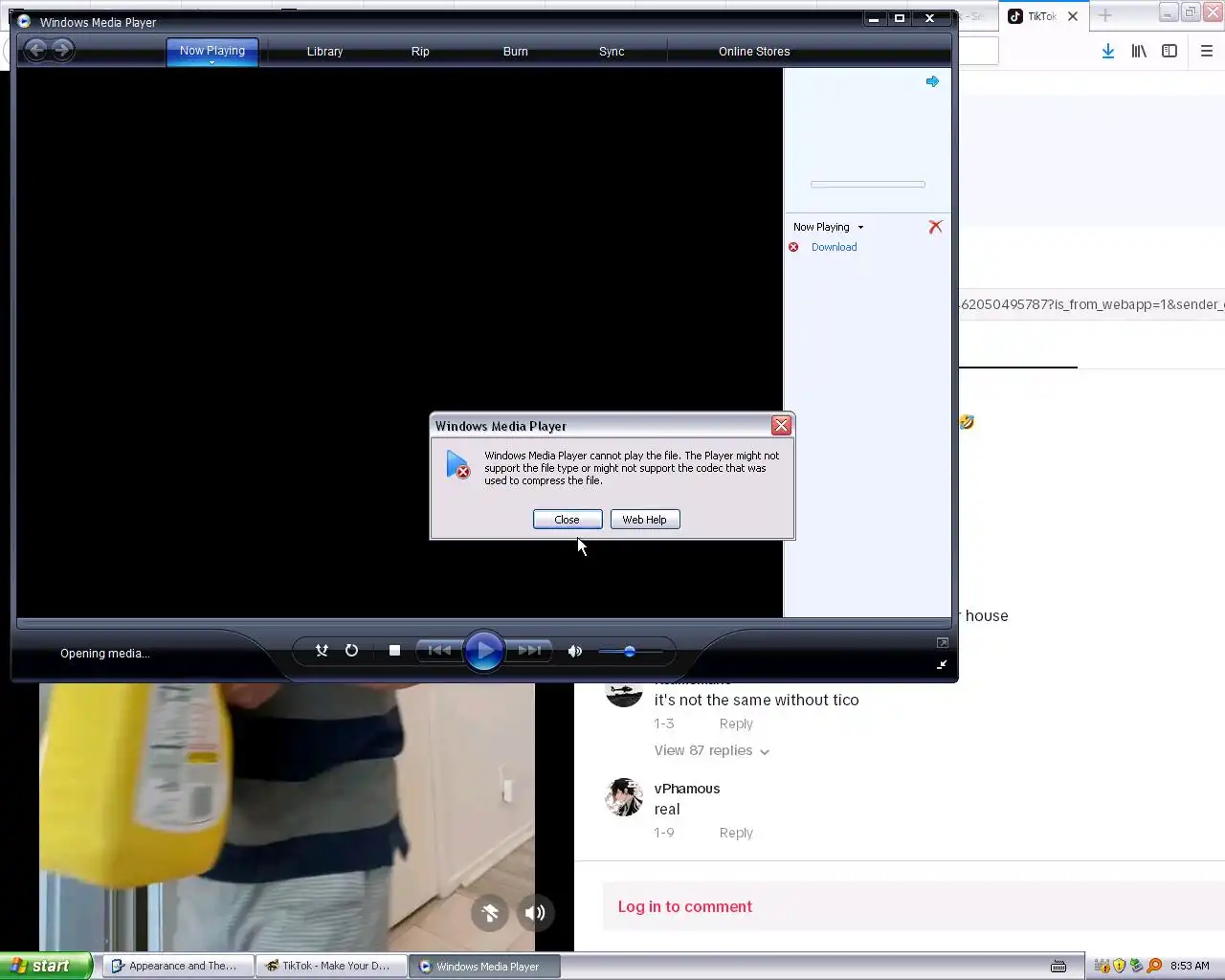Click the Back arrow in Windows Media Player
The height and width of the screenshot is (980, 1225).
(35, 50)
